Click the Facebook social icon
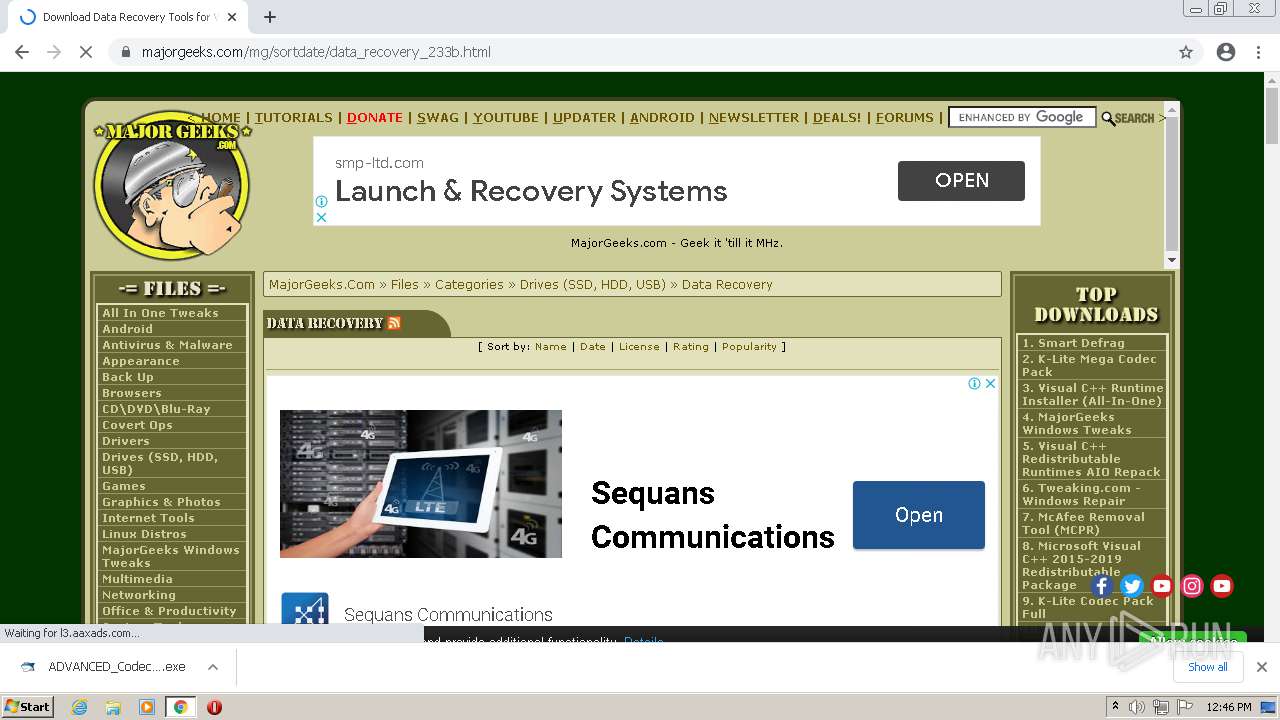Image resolution: width=1280 pixels, height=720 pixels. pyautogui.click(x=1102, y=586)
